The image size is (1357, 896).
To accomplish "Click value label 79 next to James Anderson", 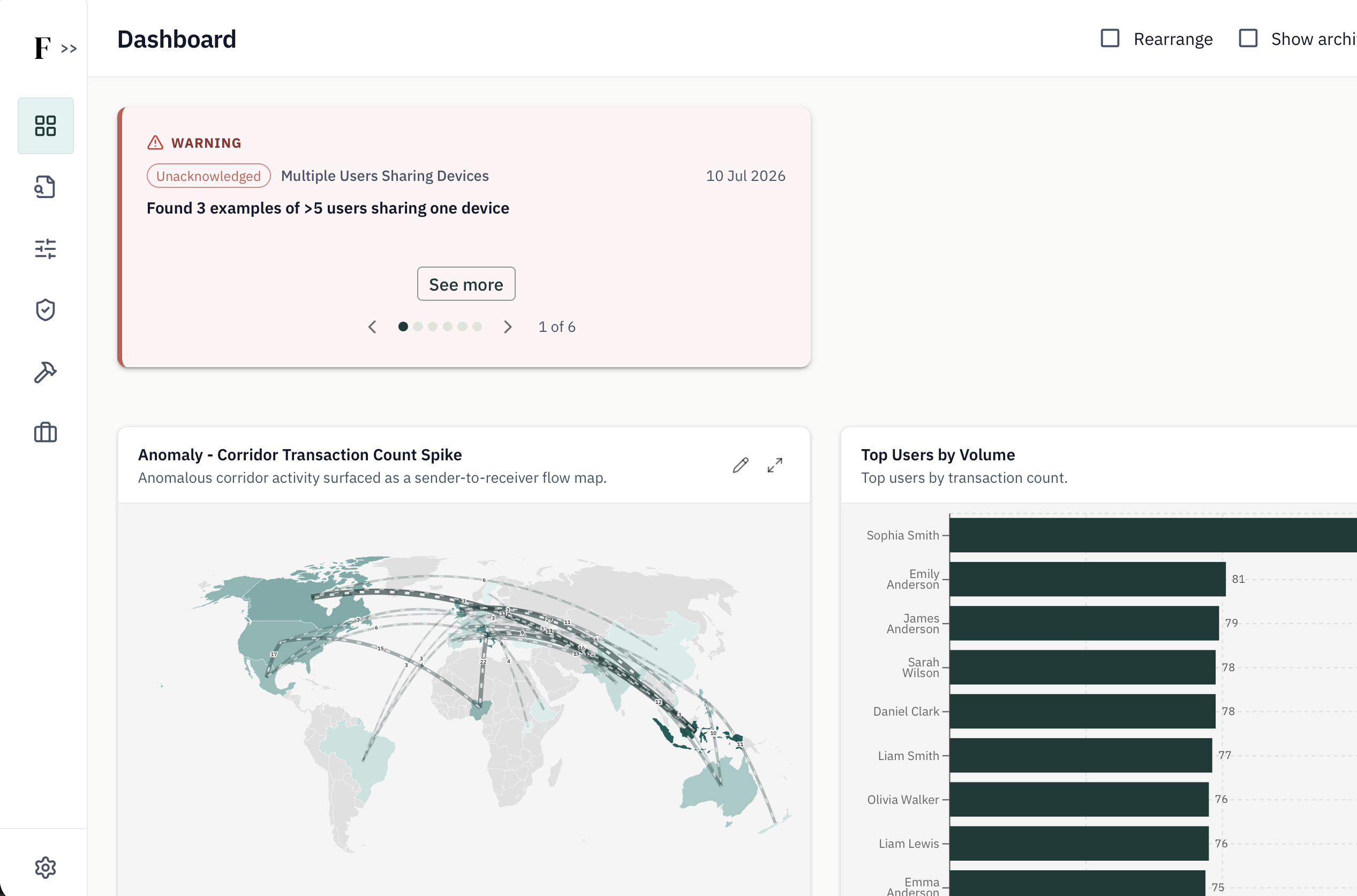I will click(x=1231, y=624).
